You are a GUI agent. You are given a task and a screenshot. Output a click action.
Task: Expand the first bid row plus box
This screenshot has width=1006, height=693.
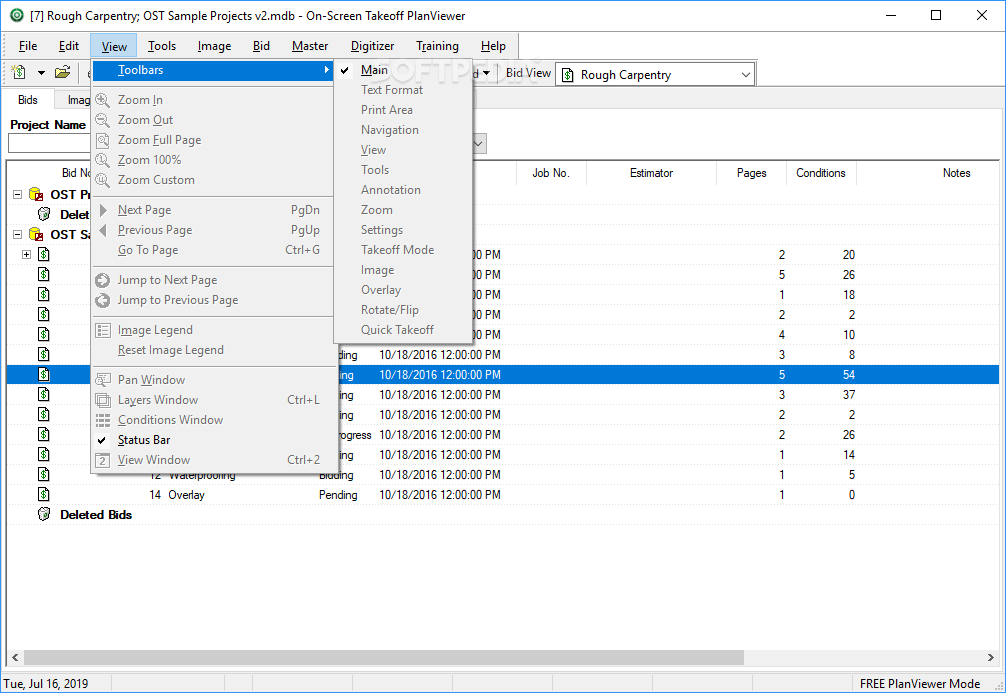(x=26, y=255)
